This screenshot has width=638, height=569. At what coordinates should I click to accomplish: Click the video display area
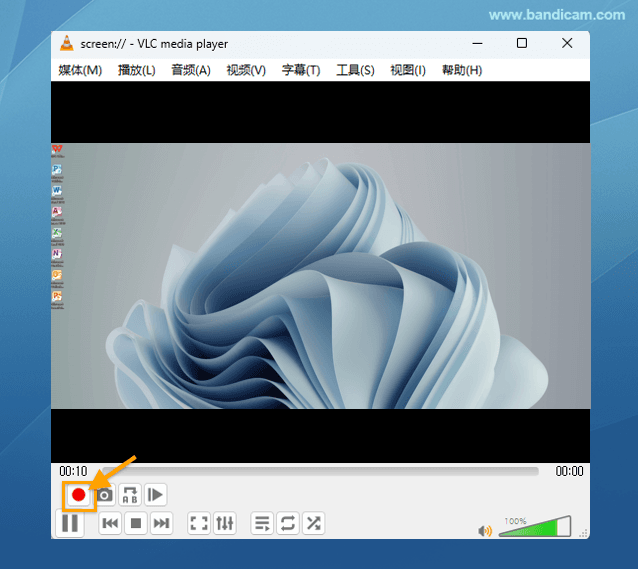click(320, 272)
